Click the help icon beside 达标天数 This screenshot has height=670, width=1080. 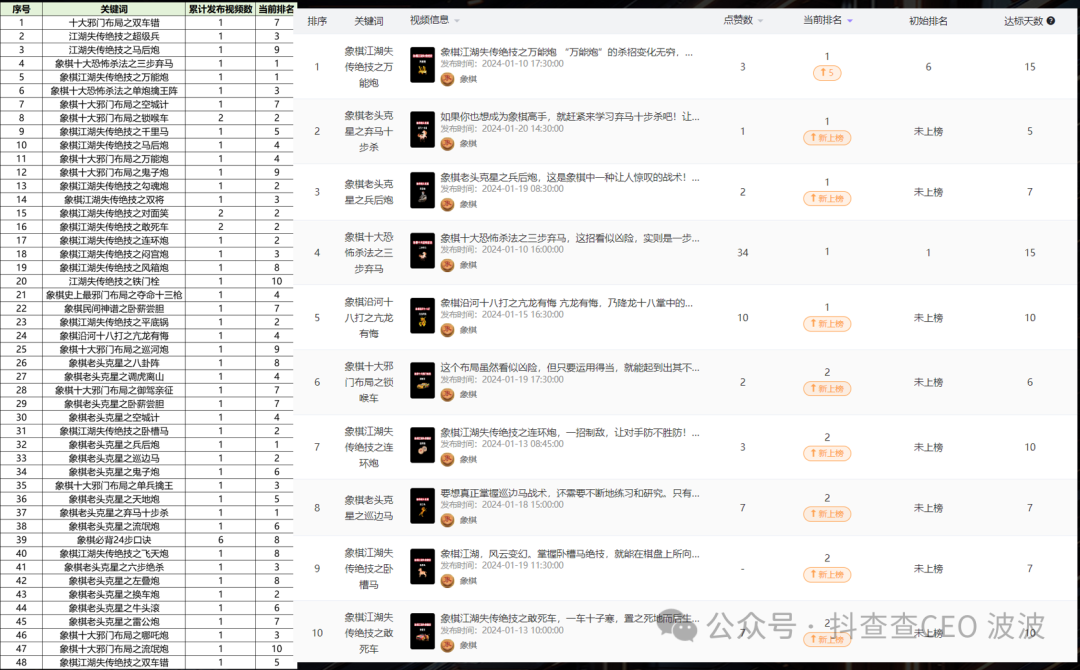(1050, 21)
